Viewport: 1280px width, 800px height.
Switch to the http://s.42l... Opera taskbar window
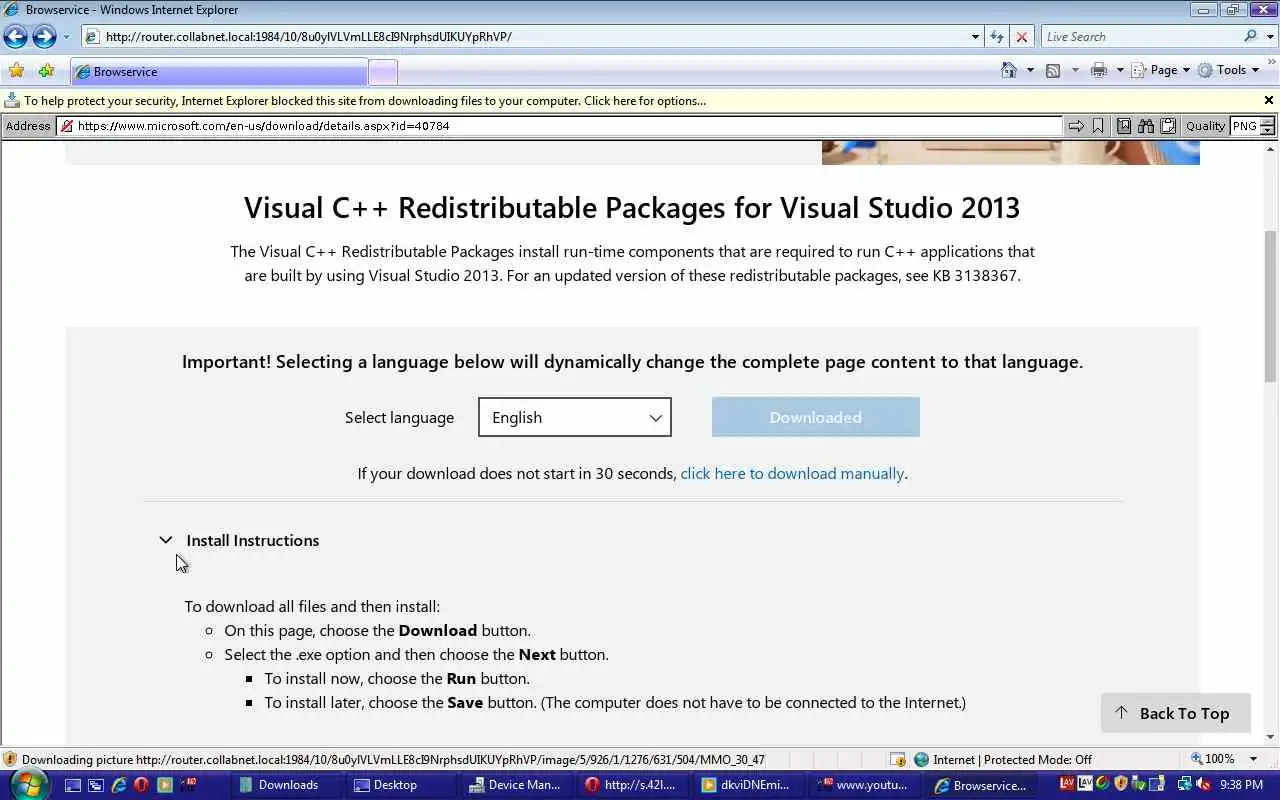(x=632, y=785)
